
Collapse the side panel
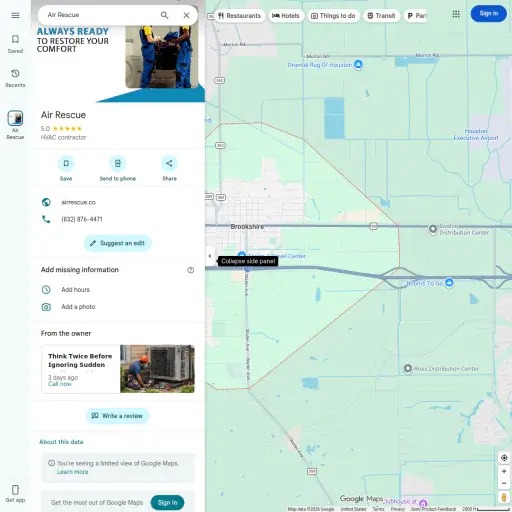click(x=210, y=256)
